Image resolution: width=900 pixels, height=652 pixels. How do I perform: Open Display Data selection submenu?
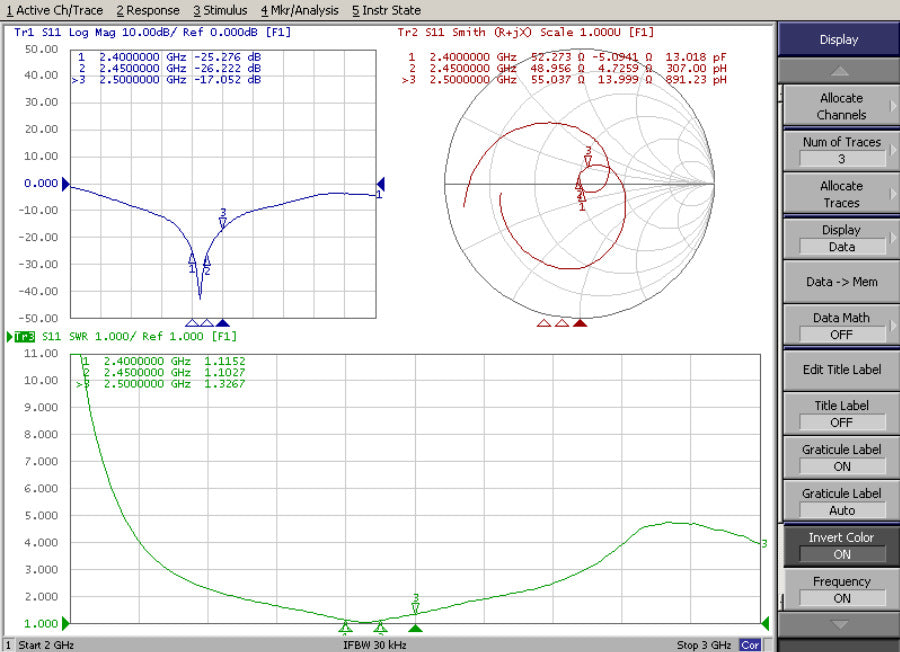(841, 238)
